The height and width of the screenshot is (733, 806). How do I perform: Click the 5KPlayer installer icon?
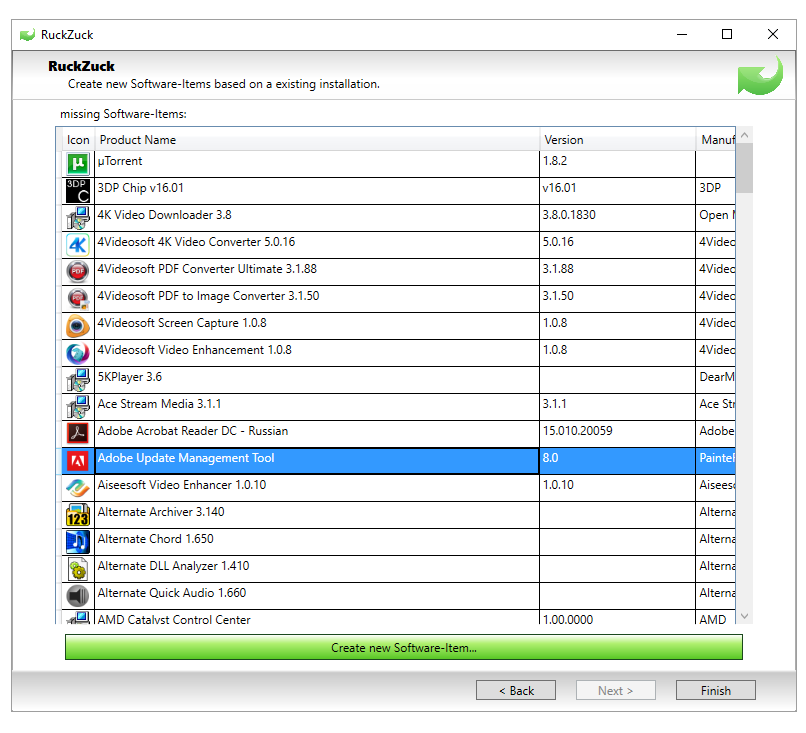coord(78,380)
